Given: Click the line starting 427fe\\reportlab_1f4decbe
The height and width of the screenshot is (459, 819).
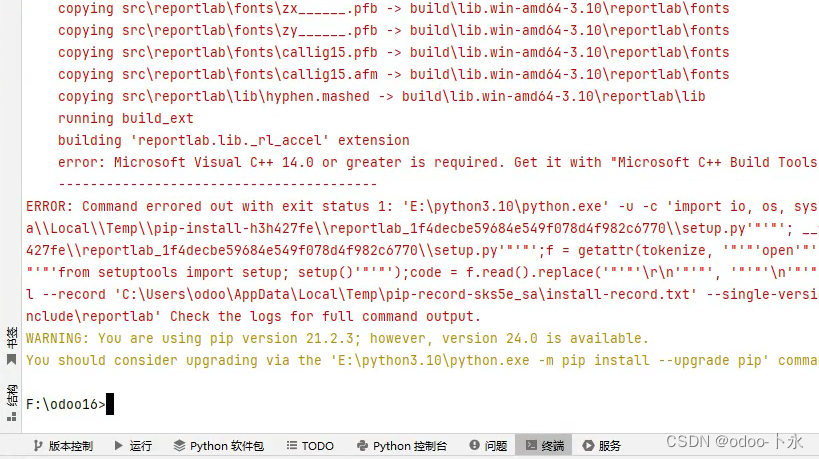Looking at the screenshot, I should tap(422, 250).
